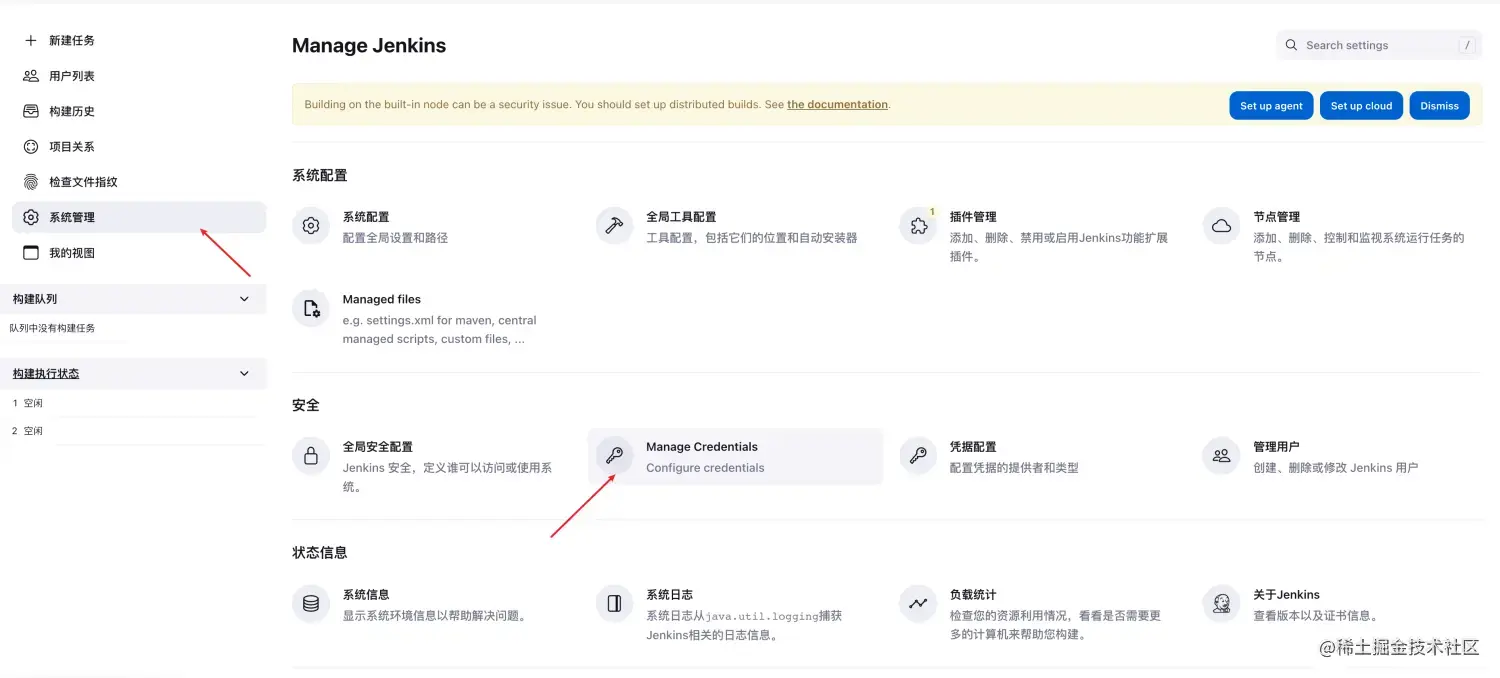Open the 构建执行状态 link
Viewport: 1500px width, 678px height.
click(x=46, y=373)
